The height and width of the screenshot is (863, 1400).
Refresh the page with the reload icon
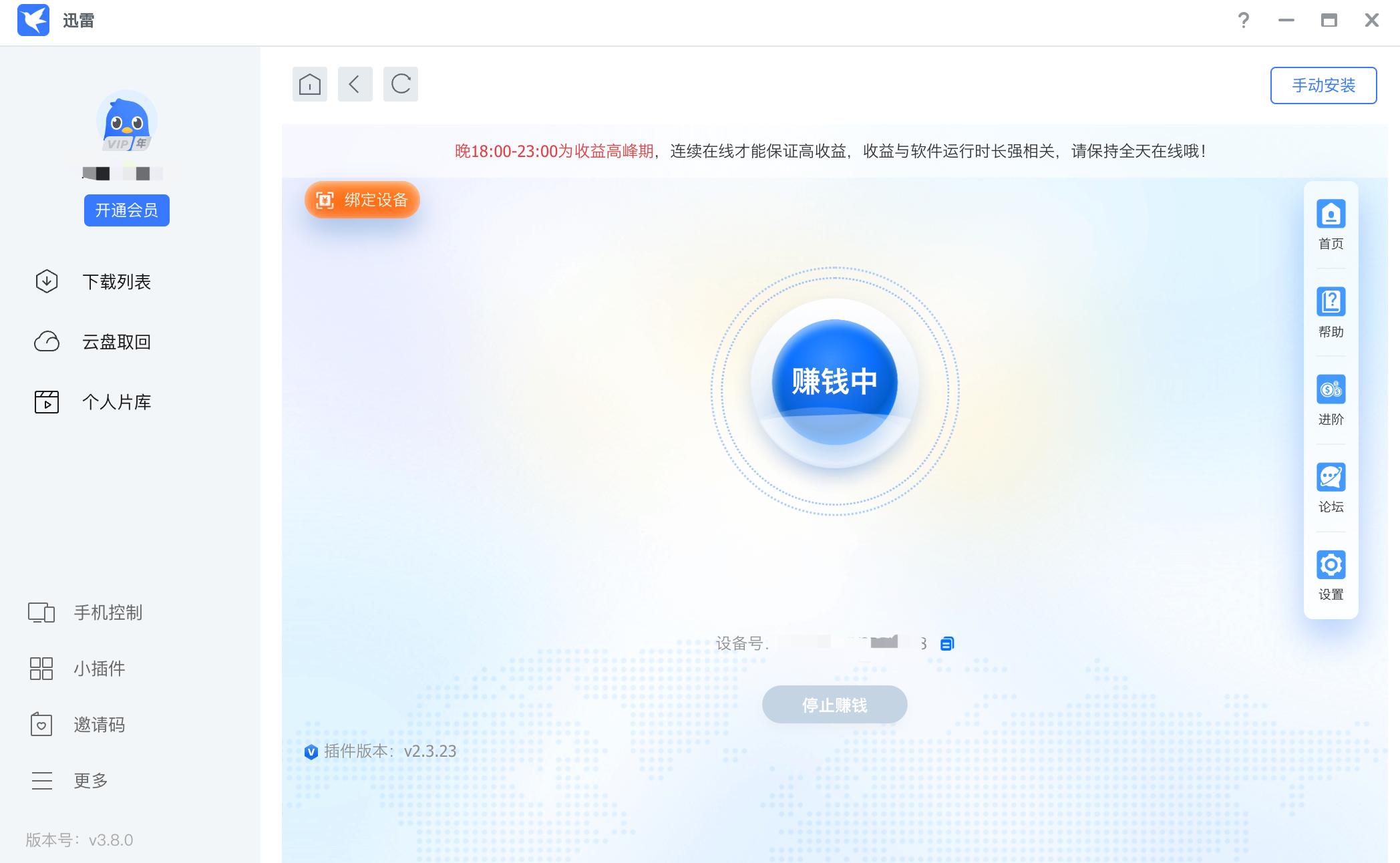(x=400, y=84)
